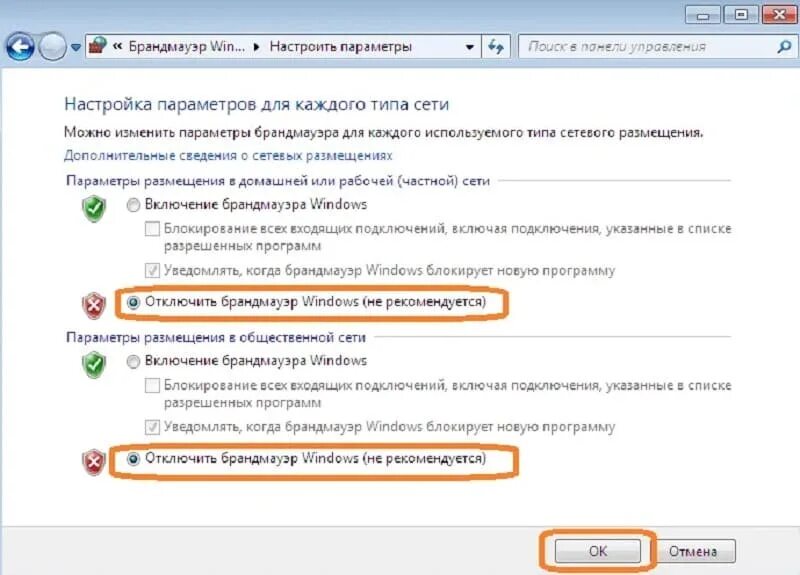Confirm settings with the OK button
Screen dimensions: 800x575
point(597,551)
